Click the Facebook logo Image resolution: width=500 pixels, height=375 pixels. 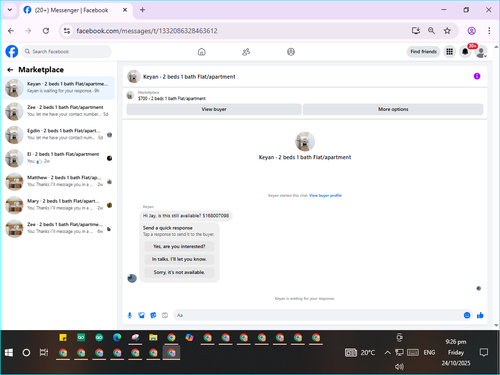pos(12,52)
